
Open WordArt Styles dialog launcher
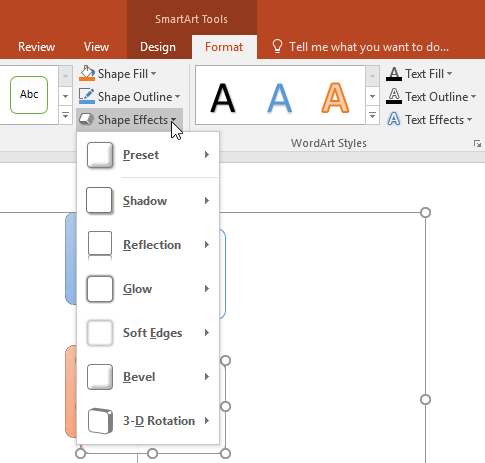pyautogui.click(x=477, y=144)
